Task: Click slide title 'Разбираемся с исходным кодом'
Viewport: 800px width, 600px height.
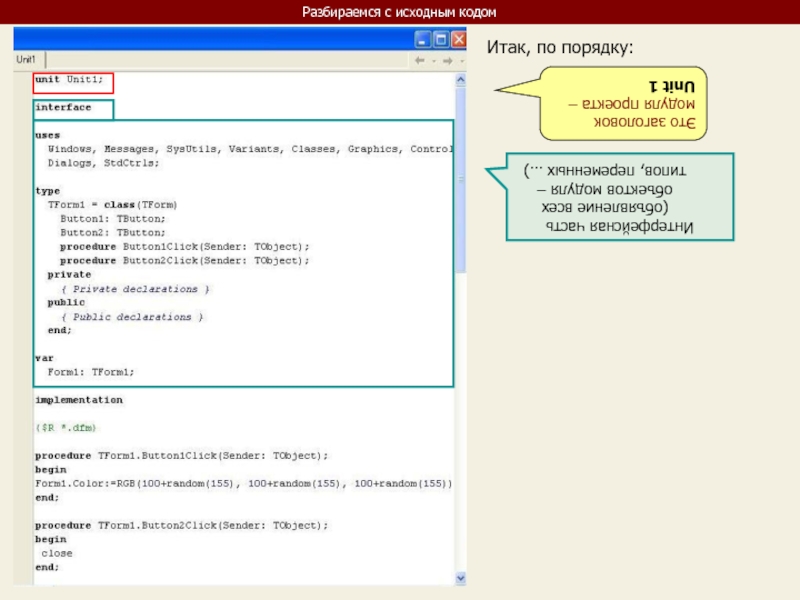Action: [x=399, y=12]
